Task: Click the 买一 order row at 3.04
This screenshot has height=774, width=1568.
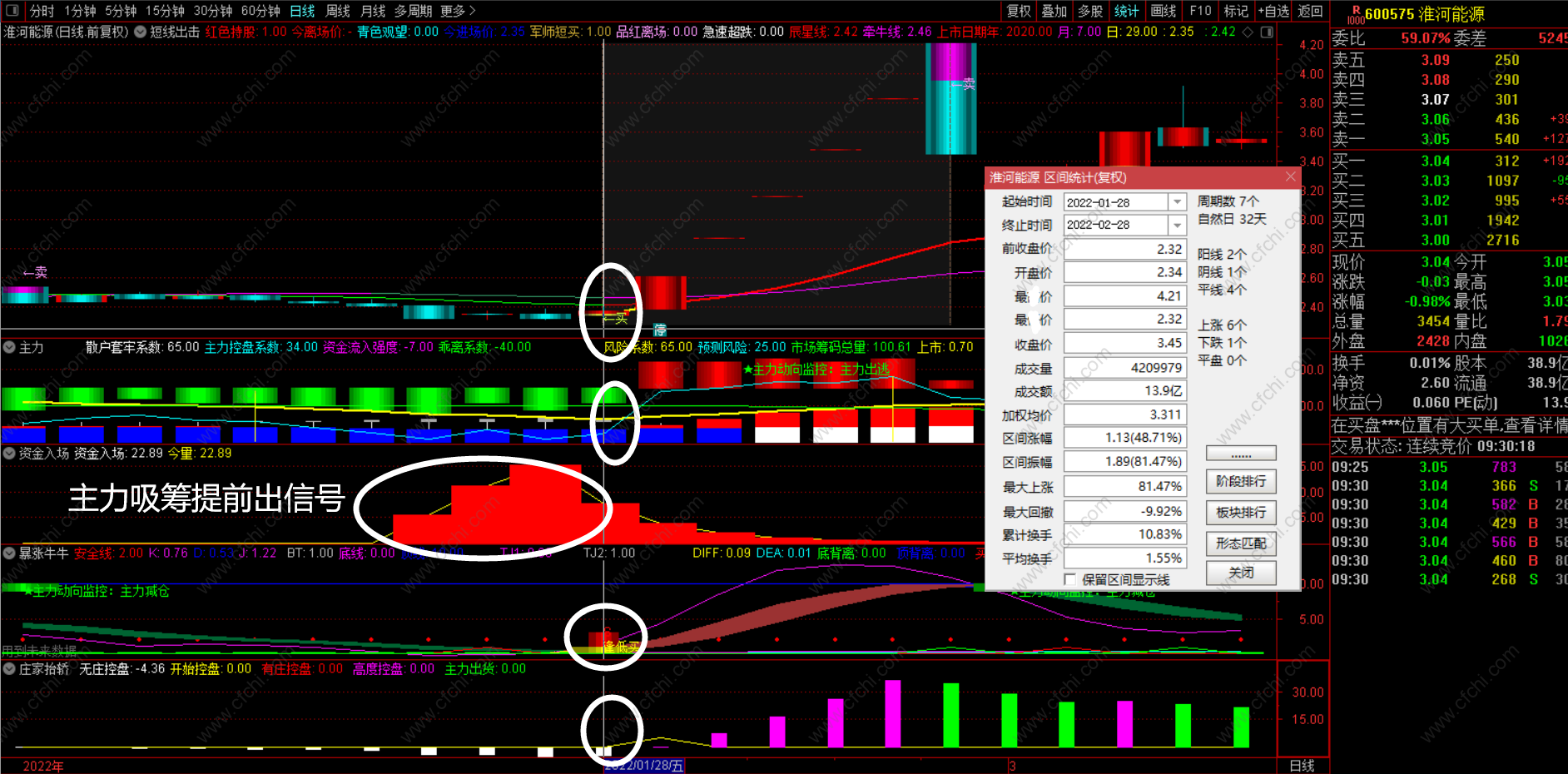Action: tap(1449, 161)
